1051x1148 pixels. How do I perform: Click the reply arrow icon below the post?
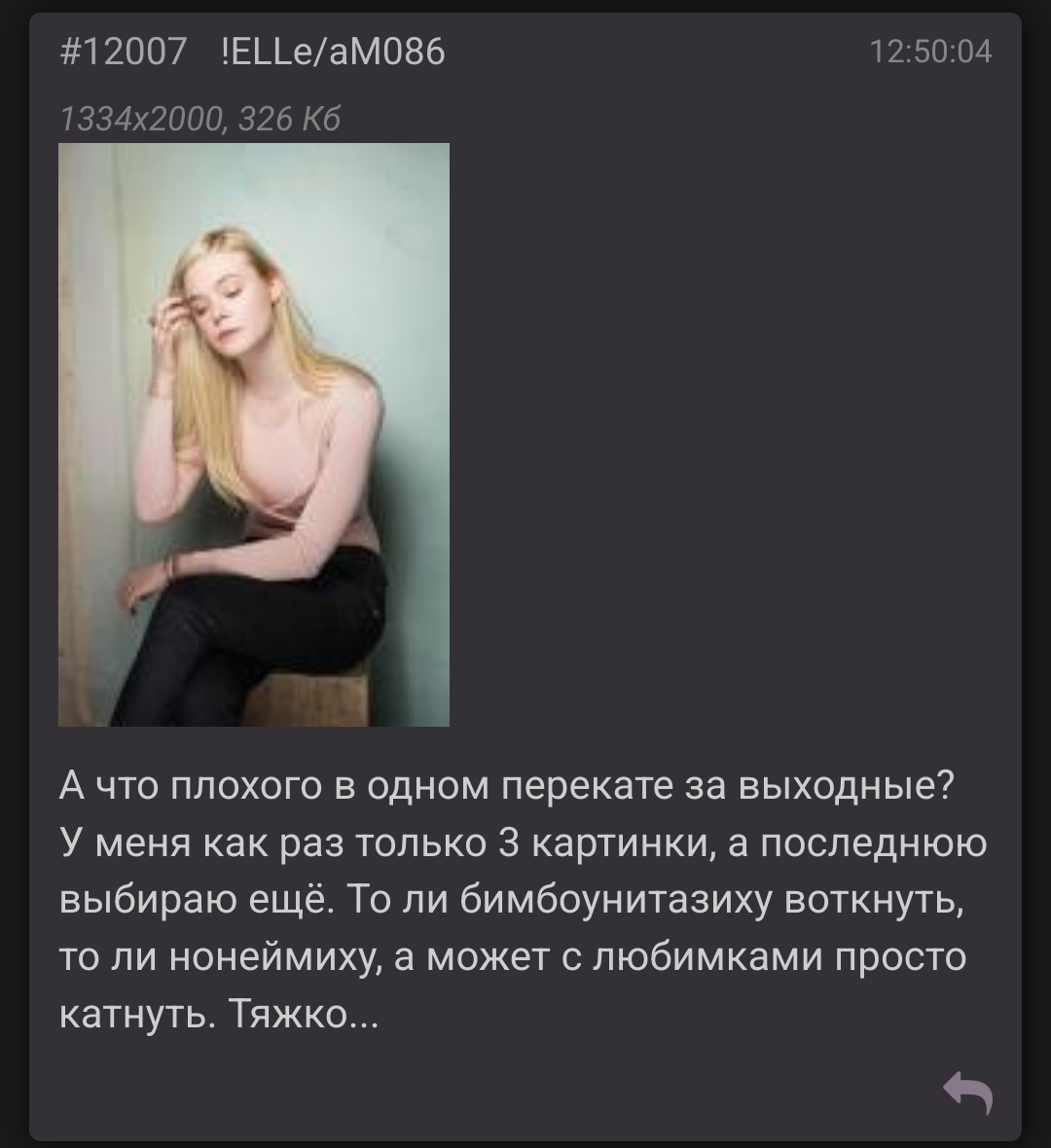(x=967, y=1093)
